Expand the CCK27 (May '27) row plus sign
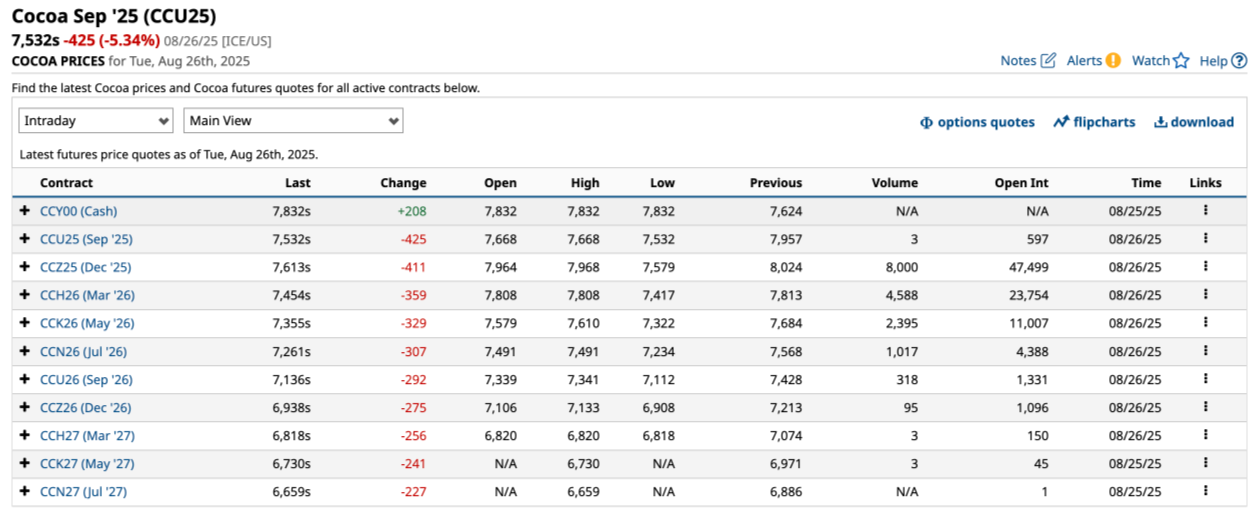The height and width of the screenshot is (519, 1258). 24,463
